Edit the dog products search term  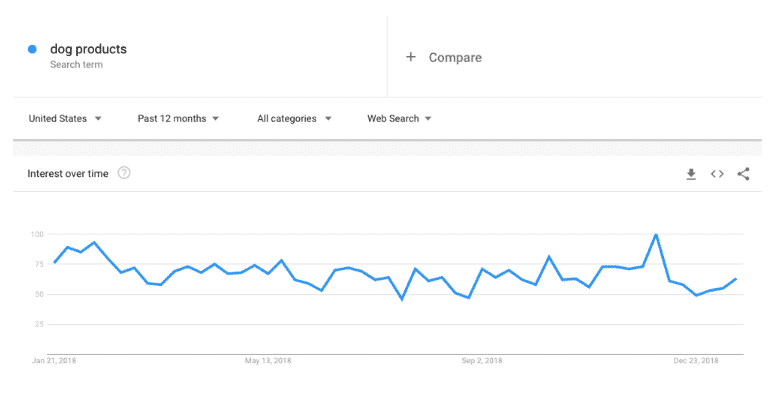88,49
